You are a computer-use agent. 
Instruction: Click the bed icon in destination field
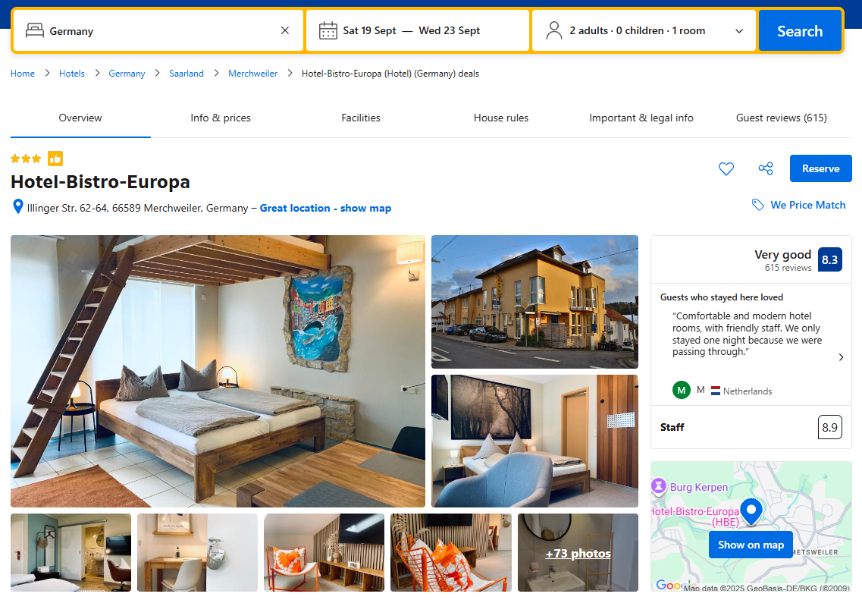[35, 30]
